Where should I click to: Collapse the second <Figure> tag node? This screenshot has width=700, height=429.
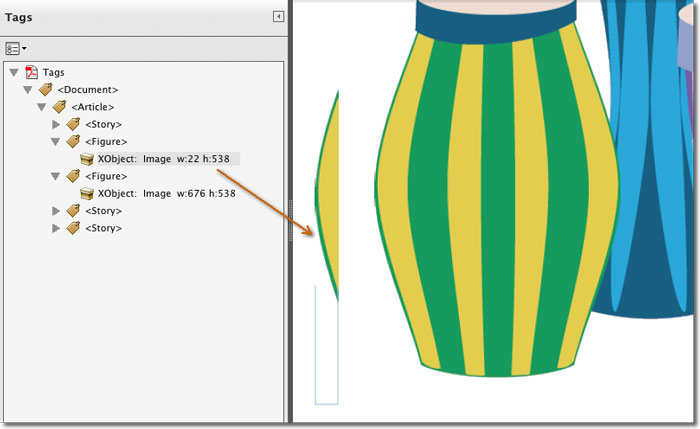click(56, 176)
